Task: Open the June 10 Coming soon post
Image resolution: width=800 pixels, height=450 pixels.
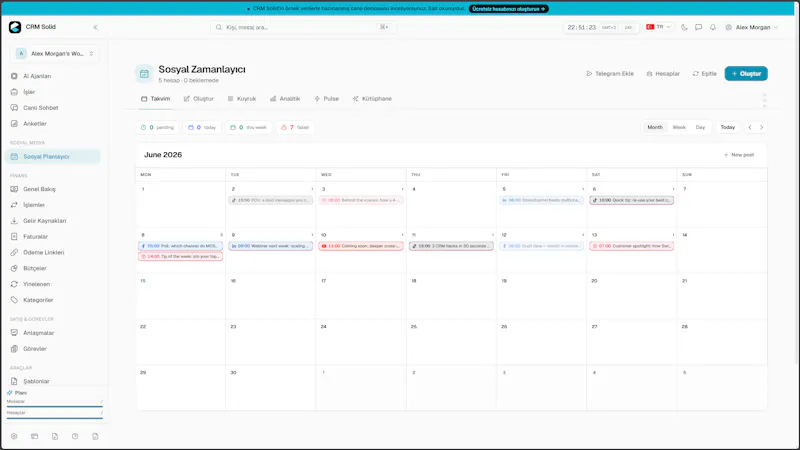Action: tap(361, 246)
